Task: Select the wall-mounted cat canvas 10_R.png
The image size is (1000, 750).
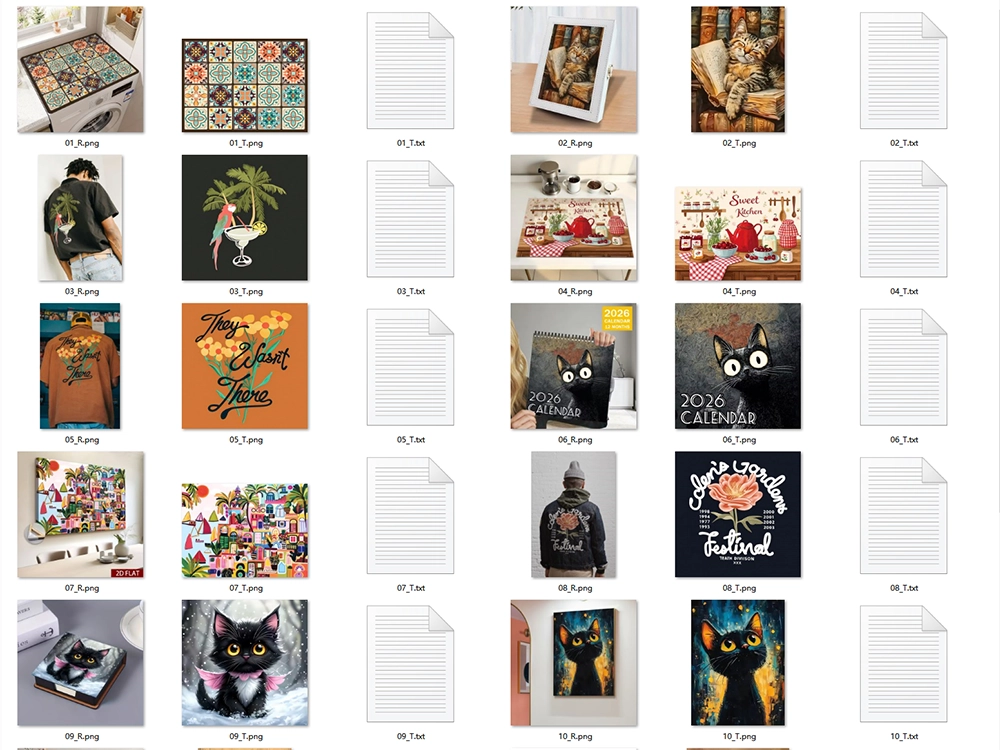Action: pyautogui.click(x=574, y=663)
